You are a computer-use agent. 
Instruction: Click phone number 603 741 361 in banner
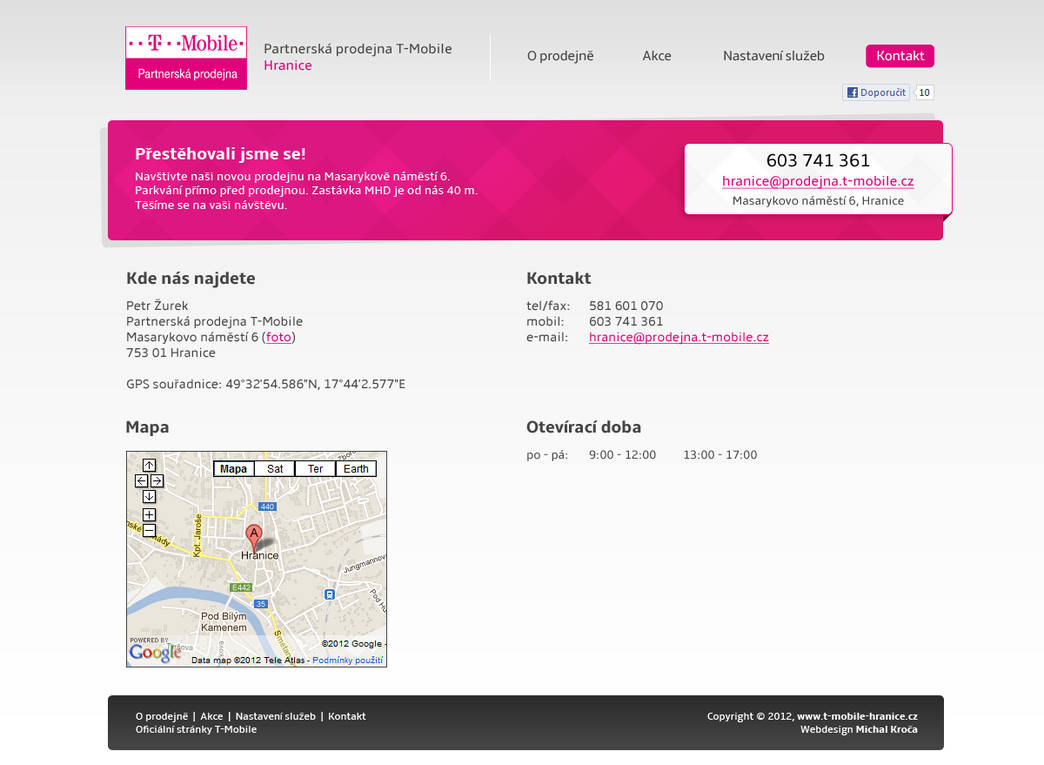pos(818,160)
